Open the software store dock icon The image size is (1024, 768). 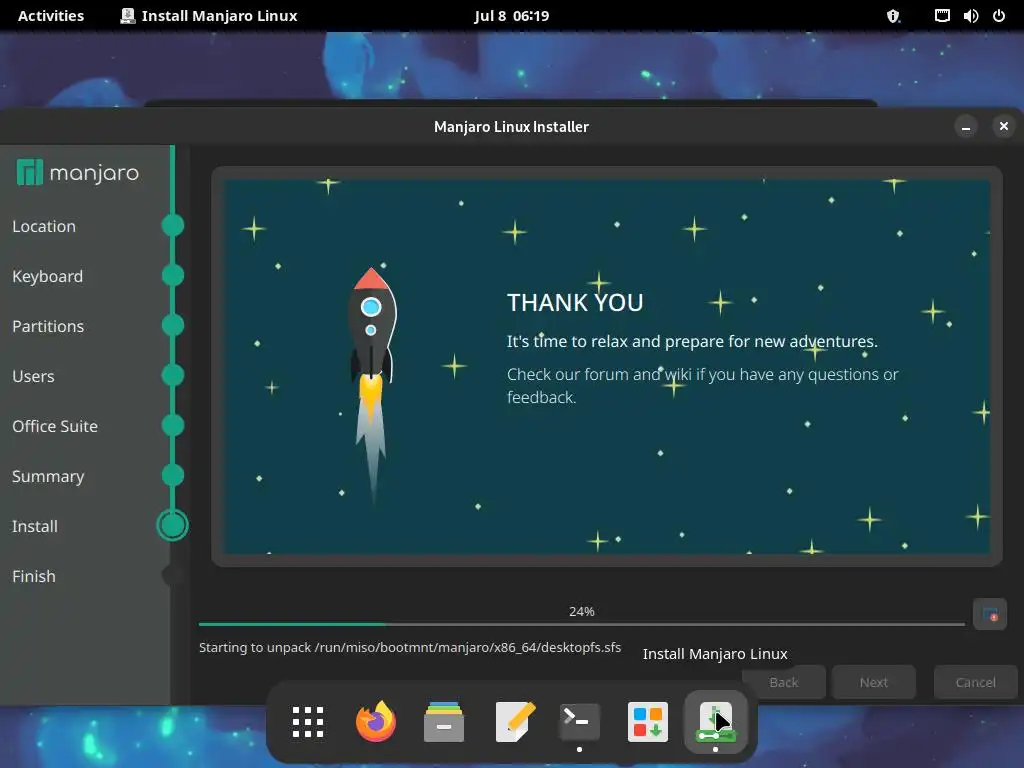648,722
